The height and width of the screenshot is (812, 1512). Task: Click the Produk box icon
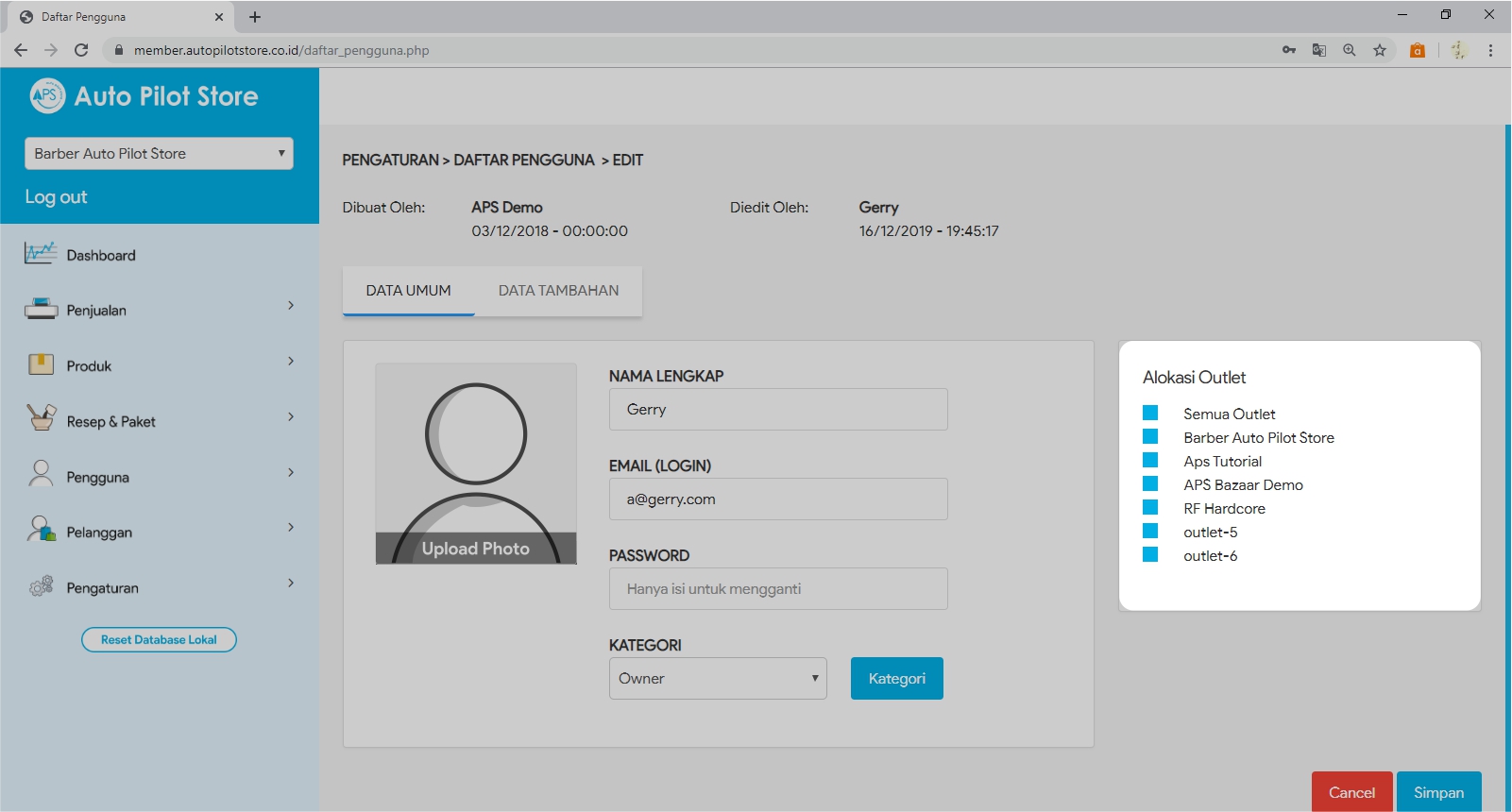(41, 365)
